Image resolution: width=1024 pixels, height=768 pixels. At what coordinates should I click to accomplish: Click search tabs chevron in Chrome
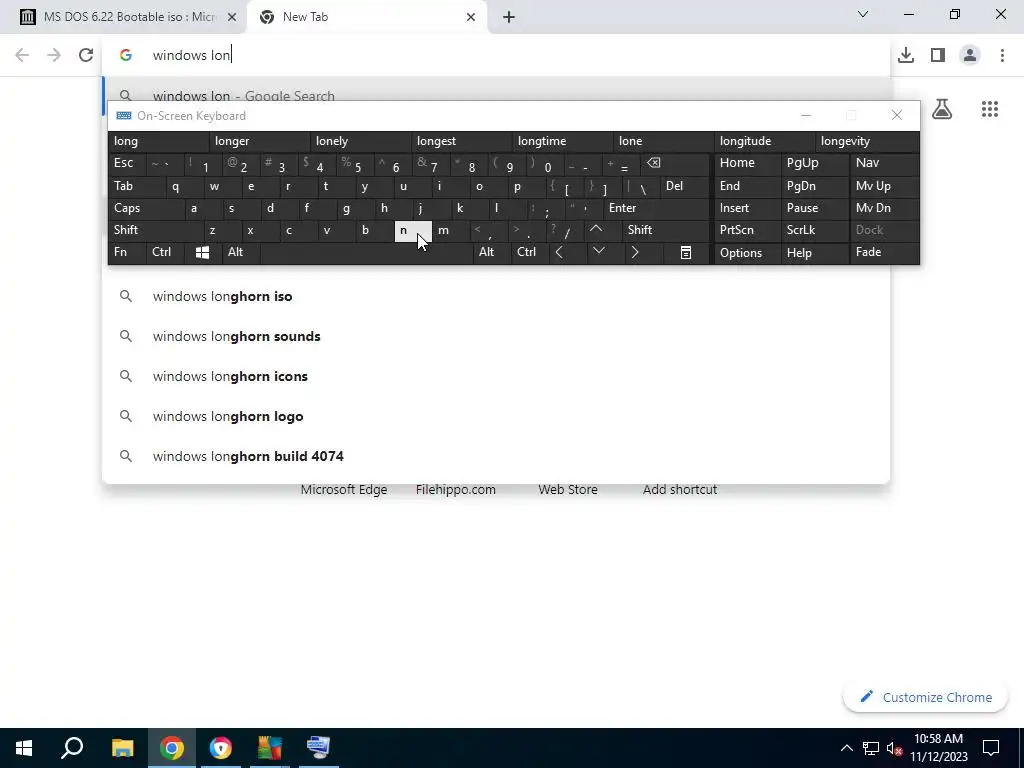[x=863, y=14]
